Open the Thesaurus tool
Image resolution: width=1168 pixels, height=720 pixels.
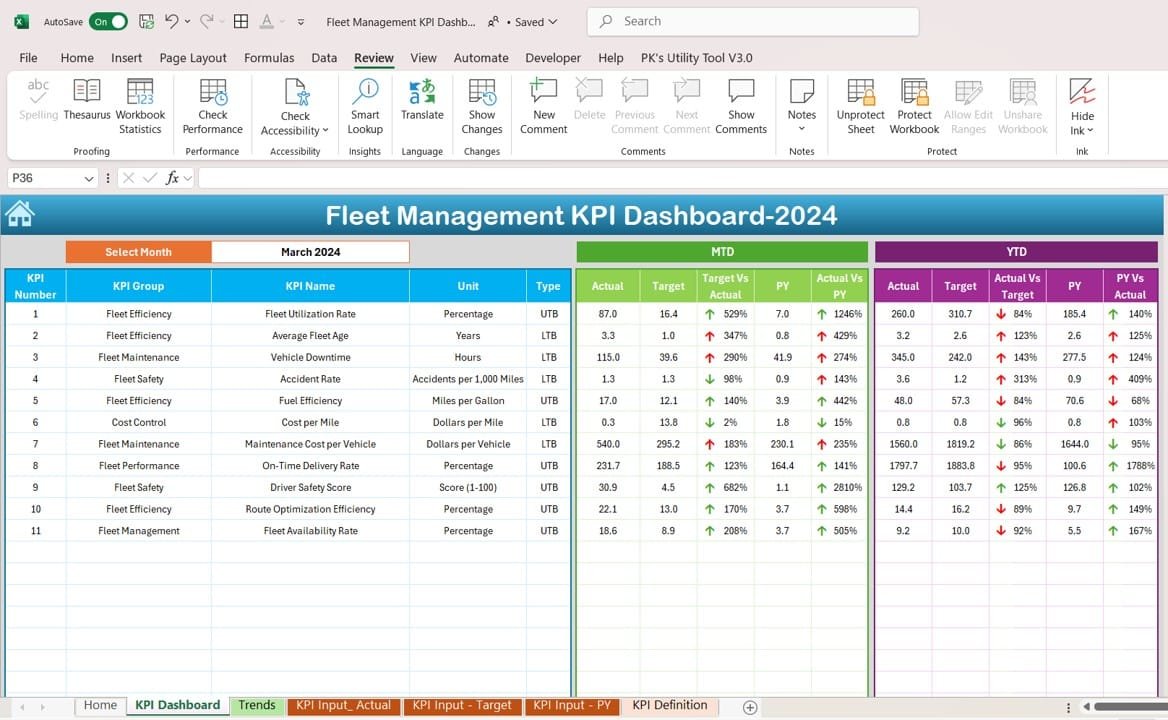tap(87, 93)
